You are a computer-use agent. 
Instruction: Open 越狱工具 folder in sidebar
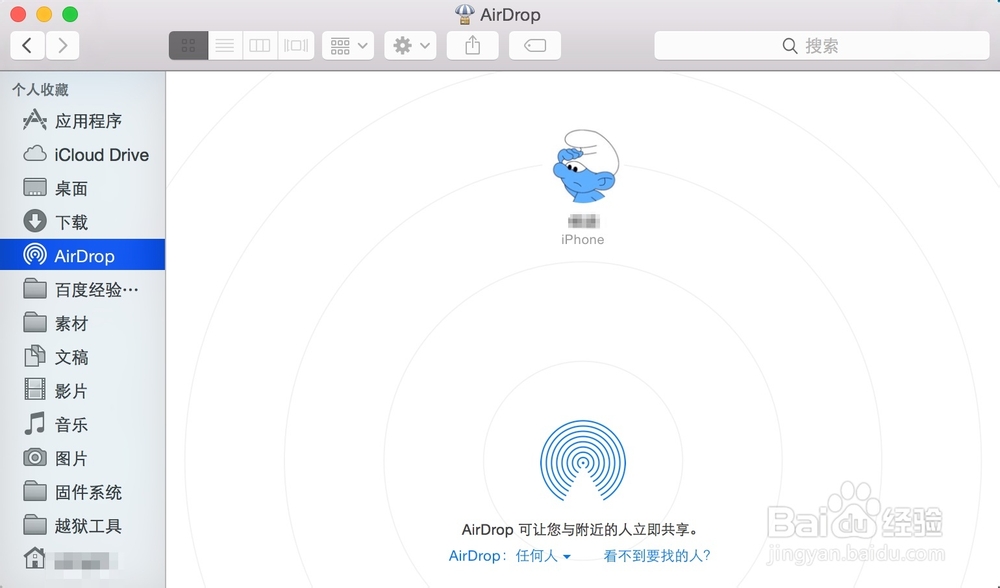tap(82, 526)
